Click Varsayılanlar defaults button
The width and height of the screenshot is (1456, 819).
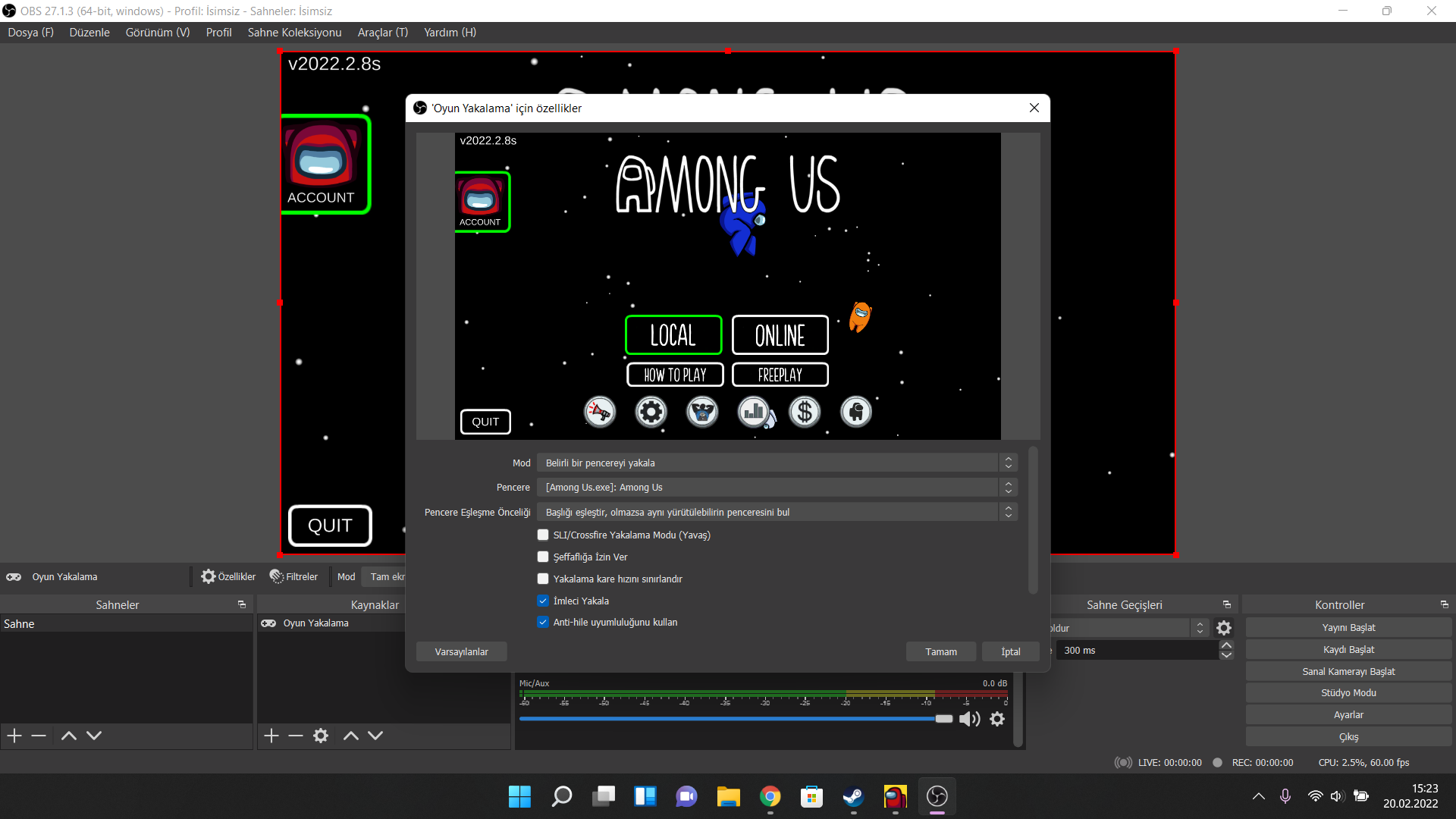click(461, 651)
